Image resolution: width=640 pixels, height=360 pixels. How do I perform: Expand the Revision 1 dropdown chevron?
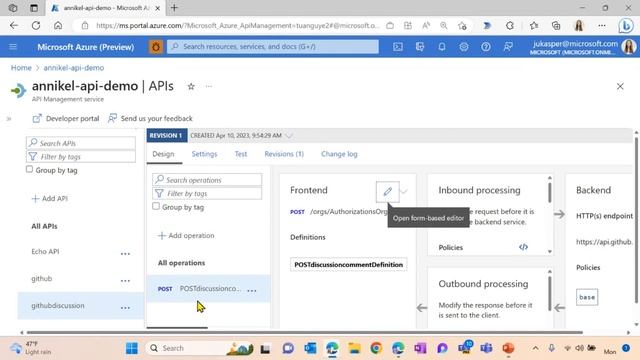(x=289, y=136)
